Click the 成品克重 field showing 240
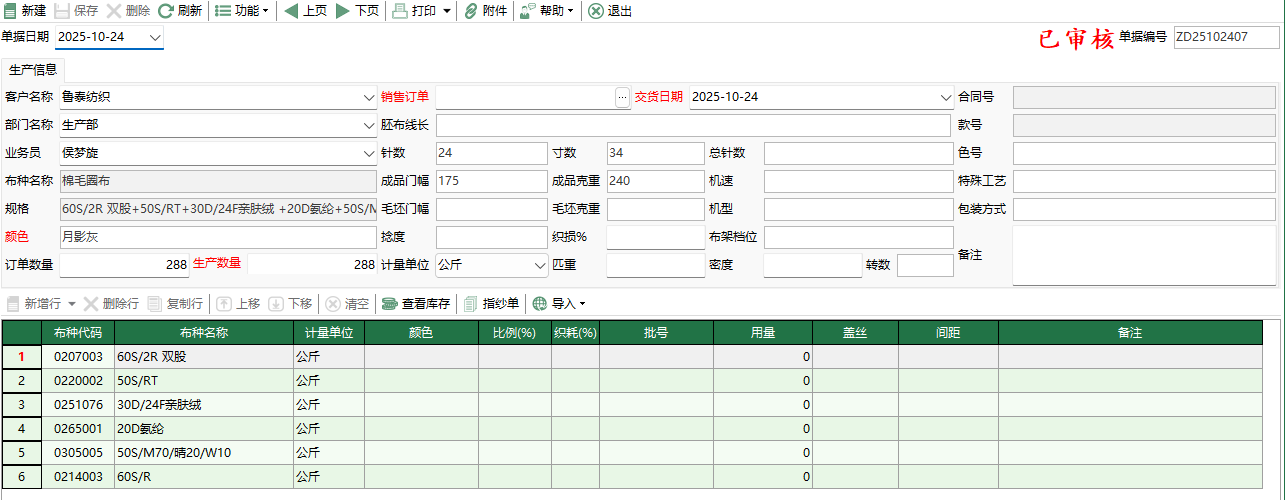 (x=655, y=181)
